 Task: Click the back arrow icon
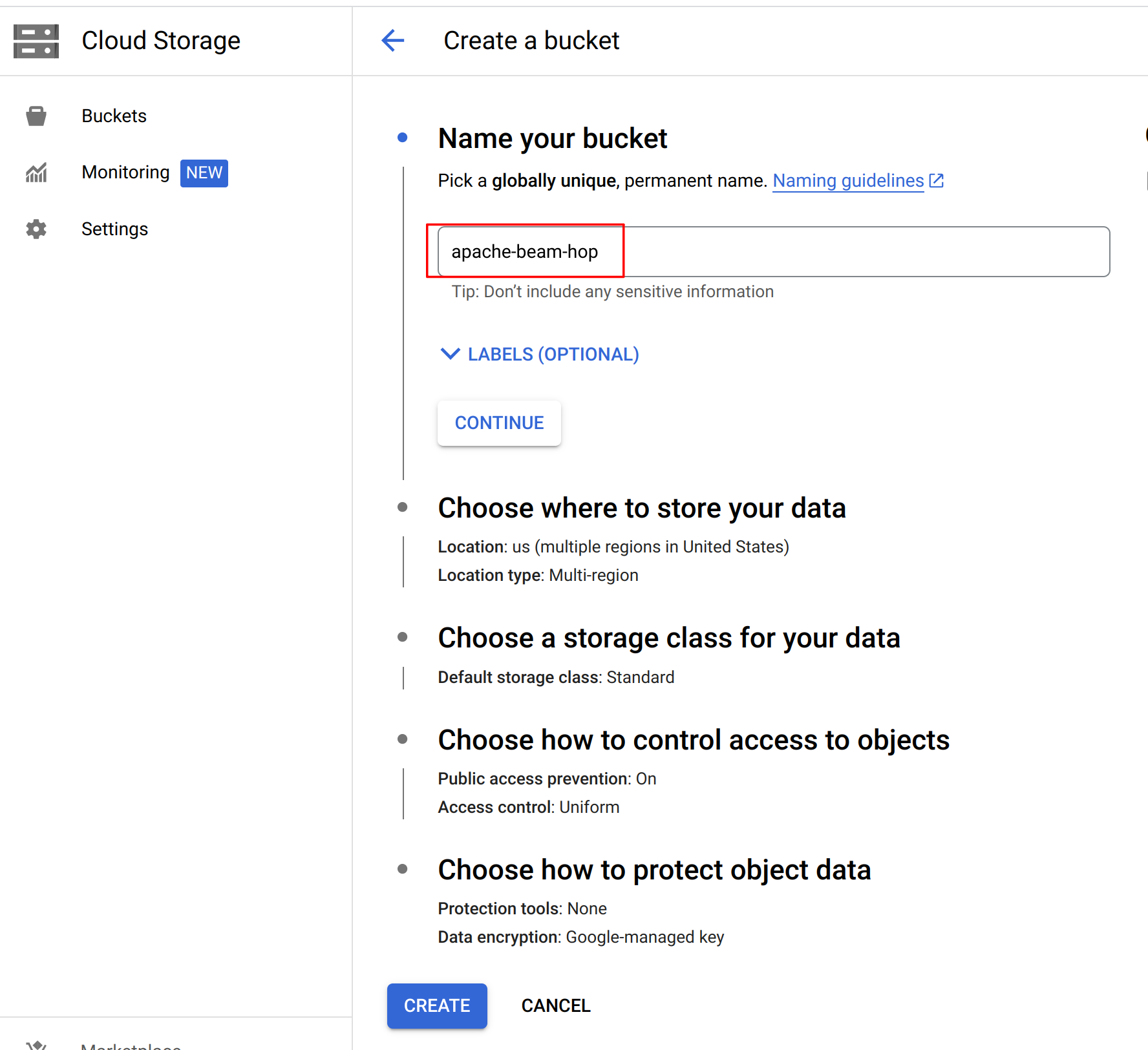coord(393,41)
